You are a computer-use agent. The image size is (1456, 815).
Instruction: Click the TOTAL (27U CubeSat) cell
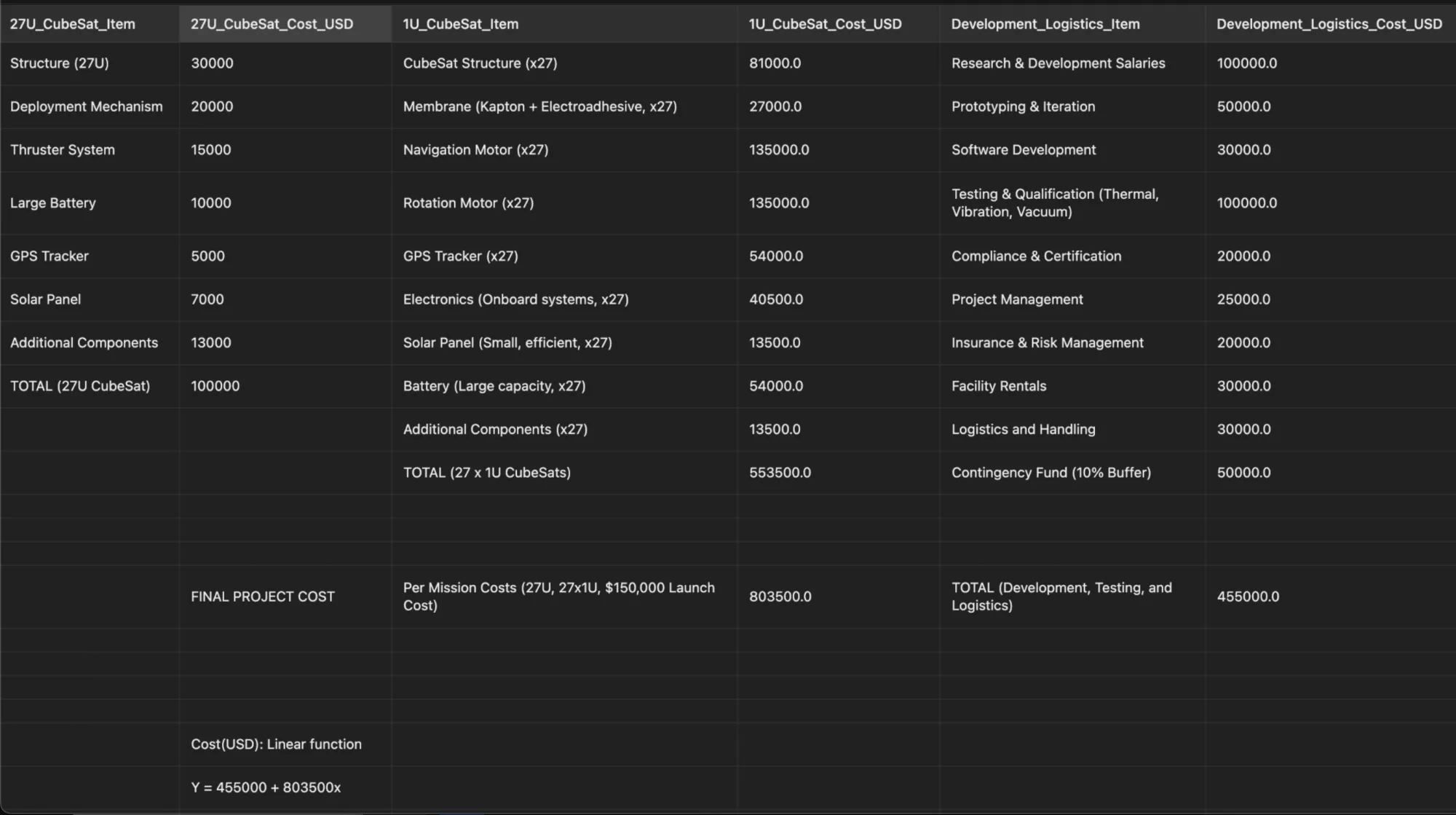[x=90, y=386]
